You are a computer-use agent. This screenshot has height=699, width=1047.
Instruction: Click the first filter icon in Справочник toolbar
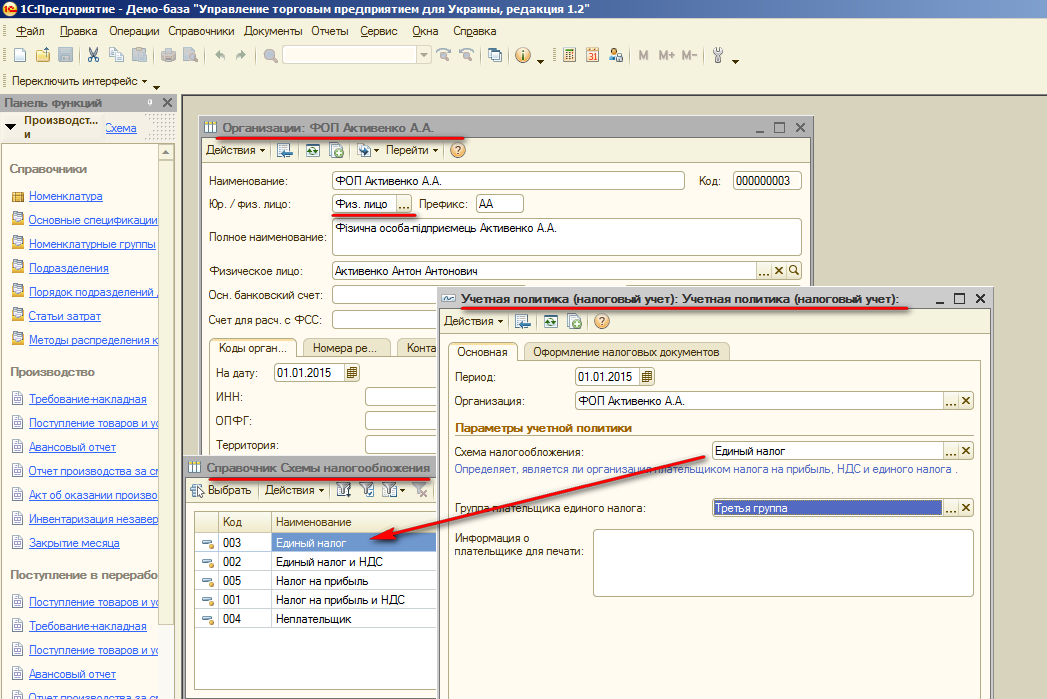tap(343, 490)
